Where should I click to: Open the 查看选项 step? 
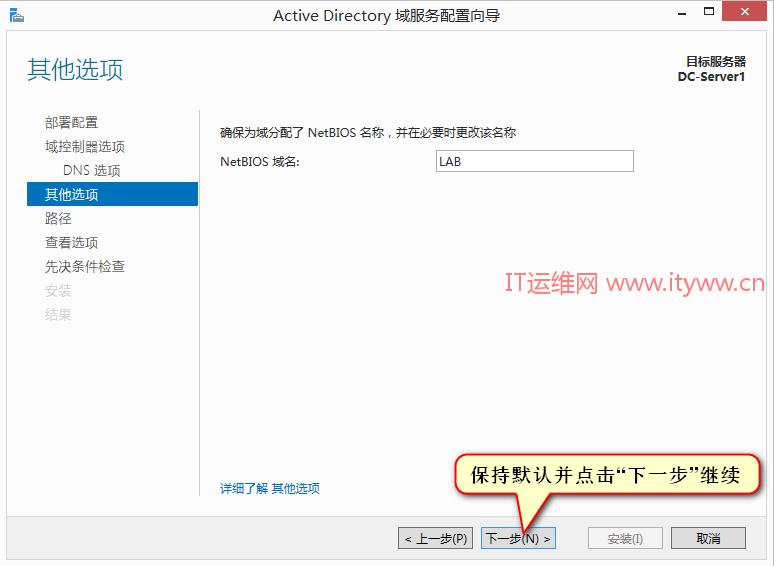(72, 243)
